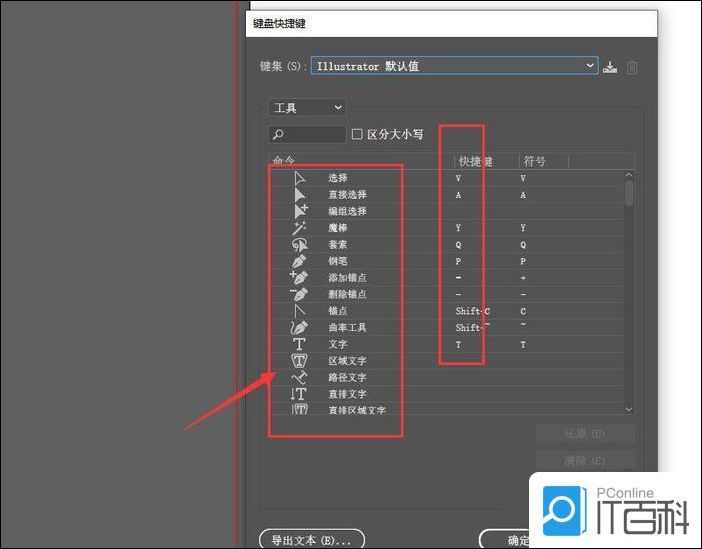
Task: Select the 选择 command row label
Action: [x=338, y=178]
